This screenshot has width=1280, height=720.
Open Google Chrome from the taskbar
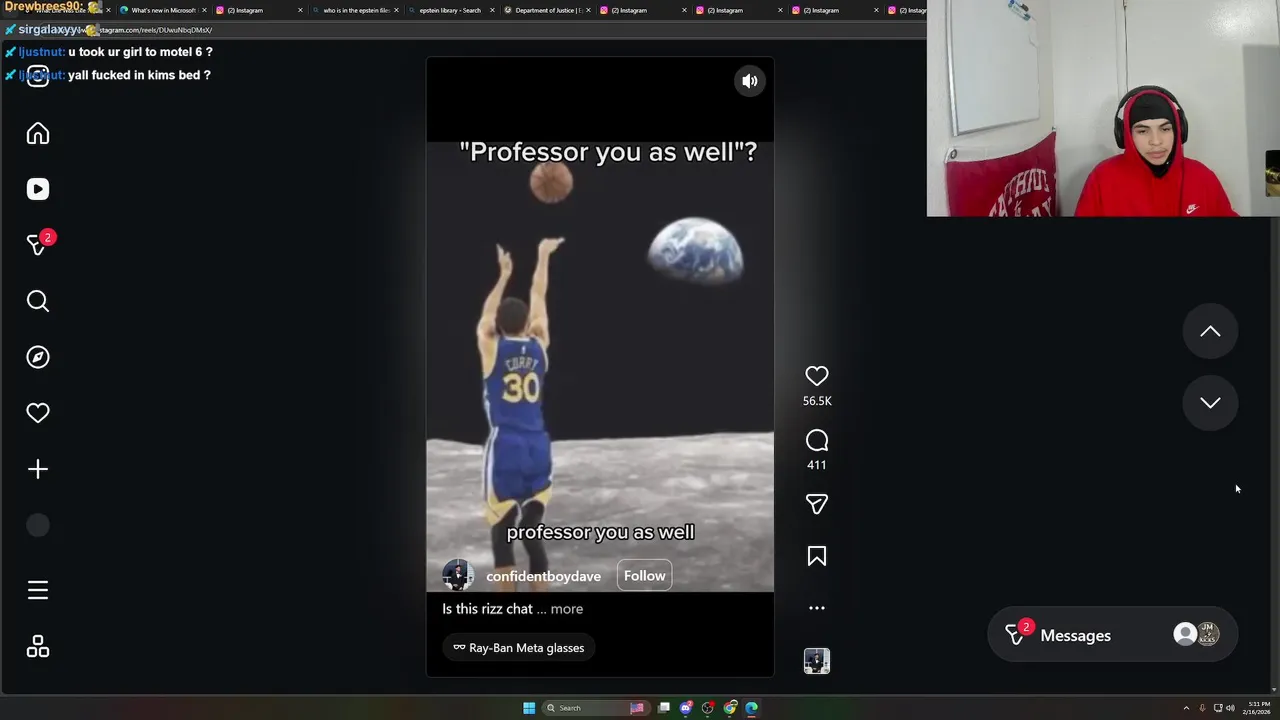pyautogui.click(x=730, y=708)
